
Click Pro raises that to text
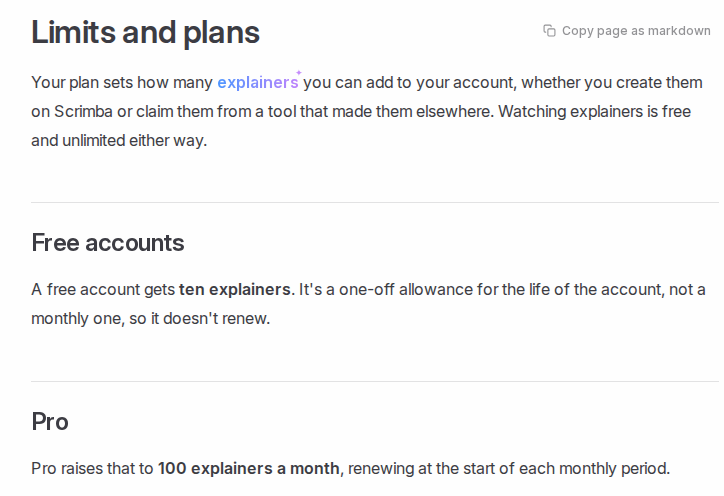pos(92,468)
